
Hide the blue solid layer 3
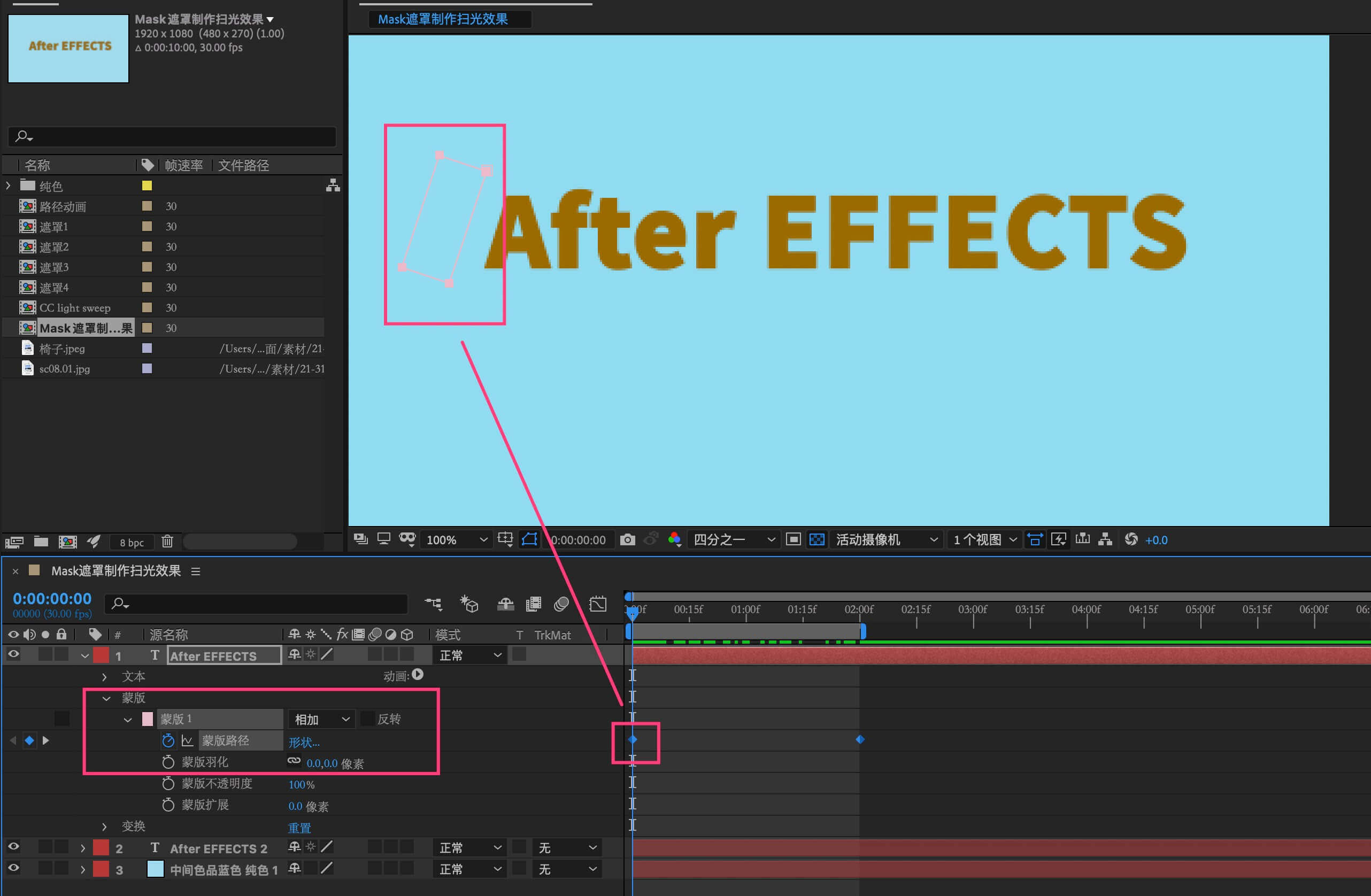pyautogui.click(x=13, y=868)
